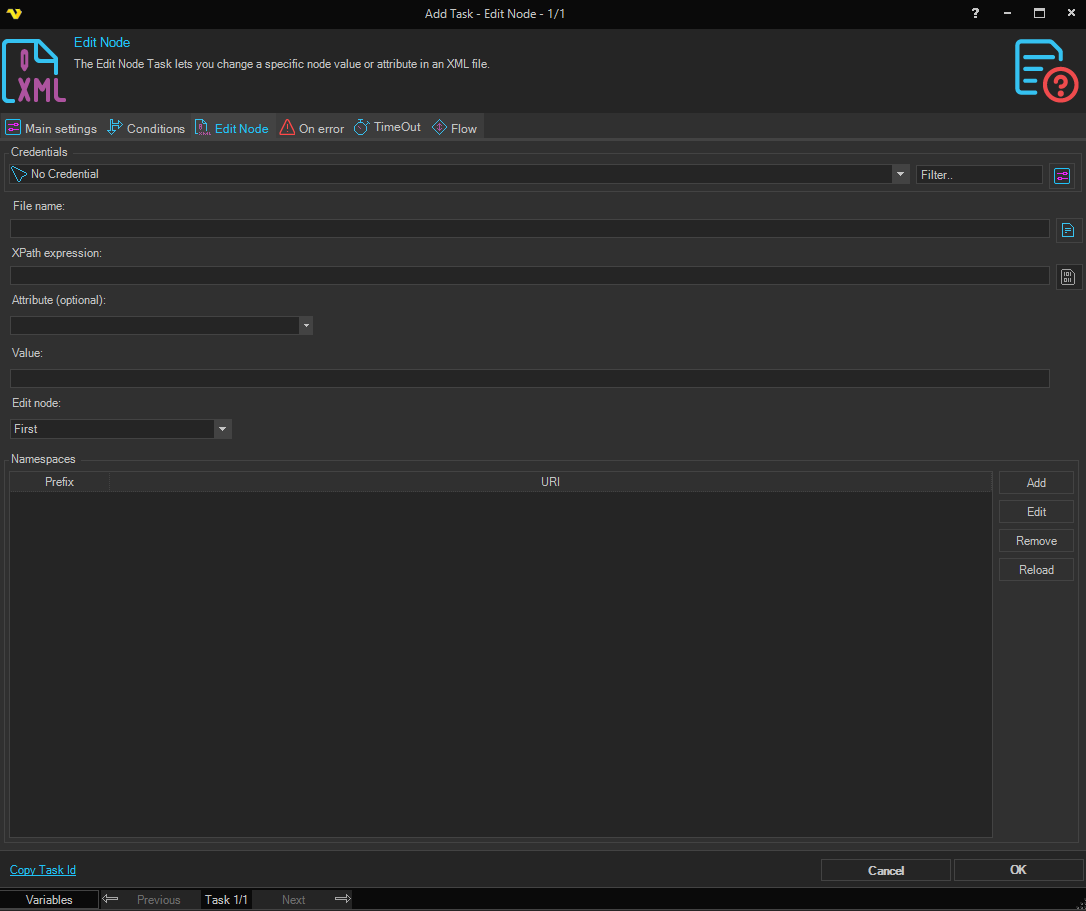
Task: Click the Previous task button
Action: click(x=159, y=899)
